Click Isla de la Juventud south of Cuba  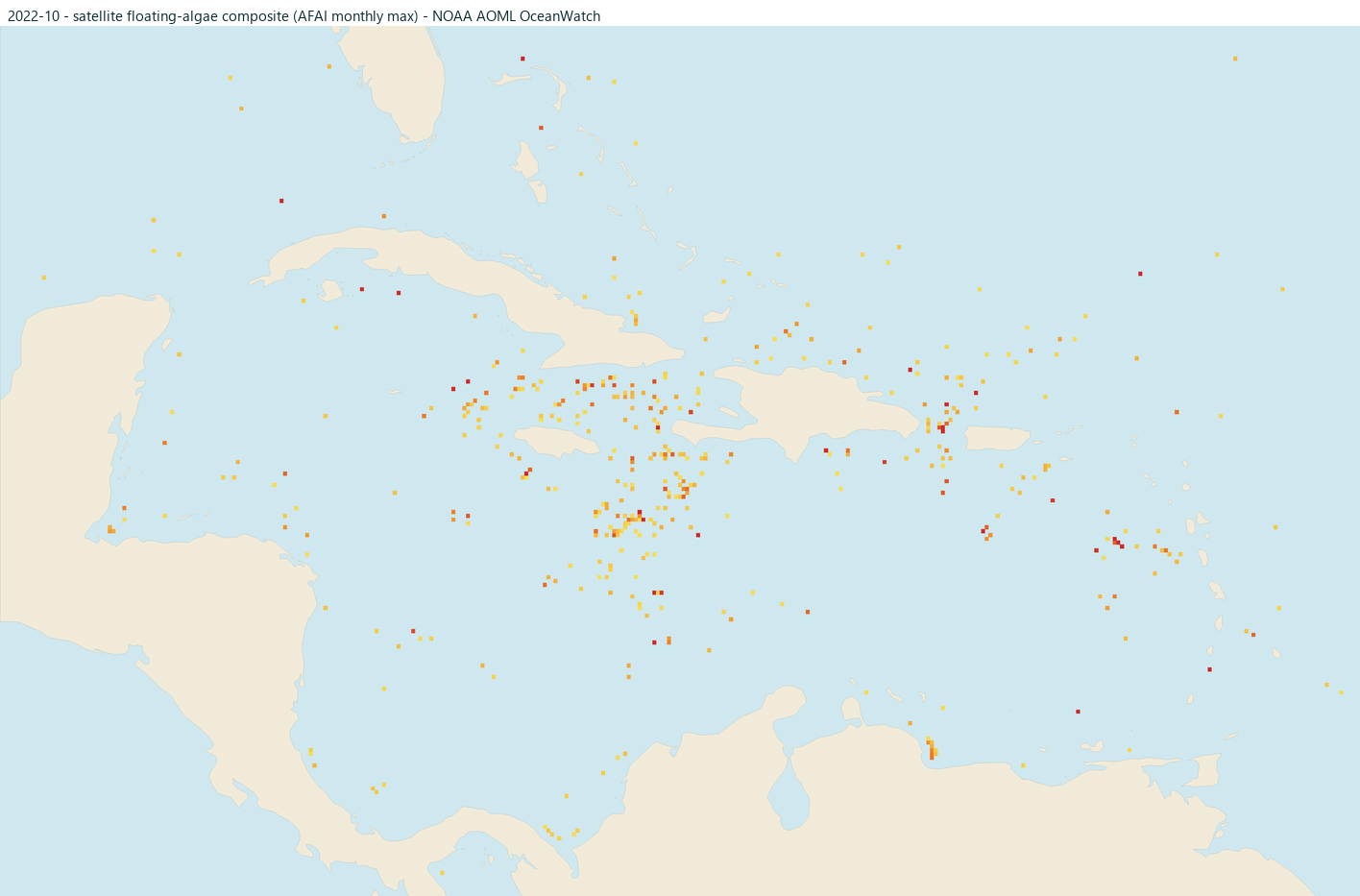click(331, 290)
